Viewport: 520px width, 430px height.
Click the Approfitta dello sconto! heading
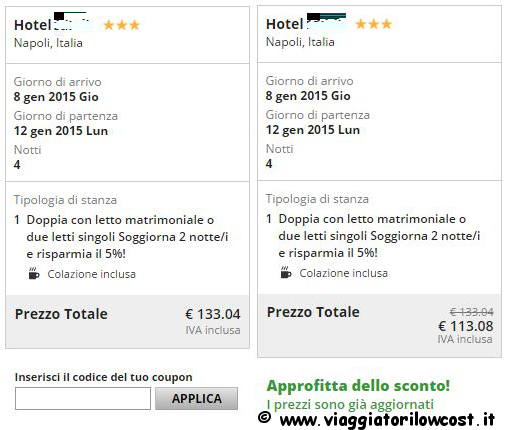point(358,386)
